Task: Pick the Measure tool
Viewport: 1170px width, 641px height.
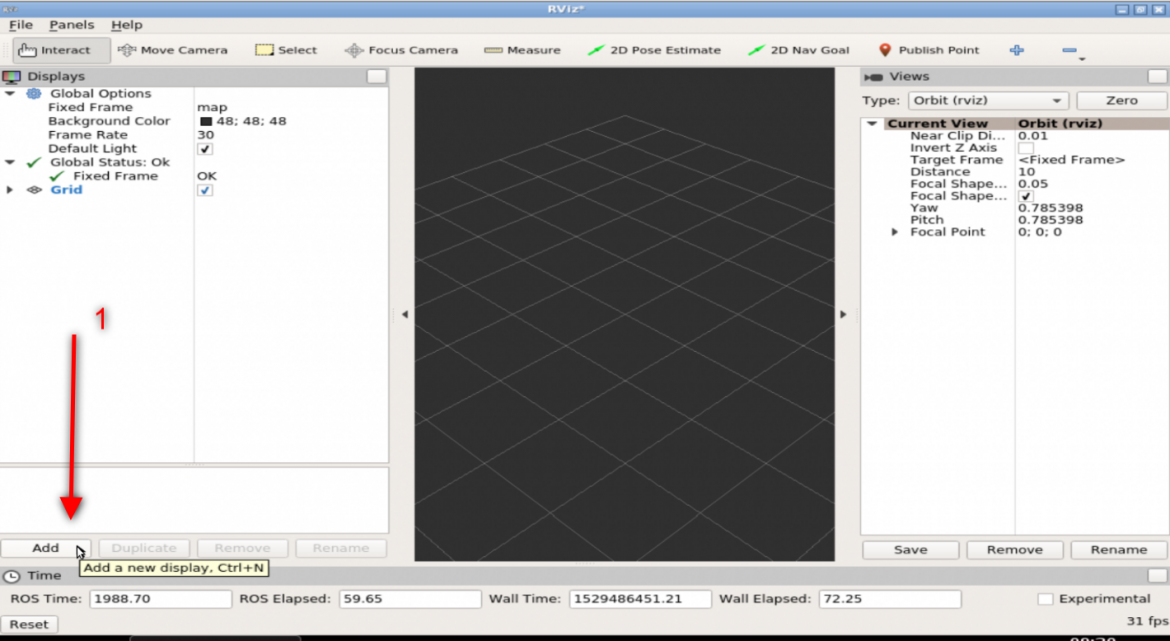Action: click(522, 50)
